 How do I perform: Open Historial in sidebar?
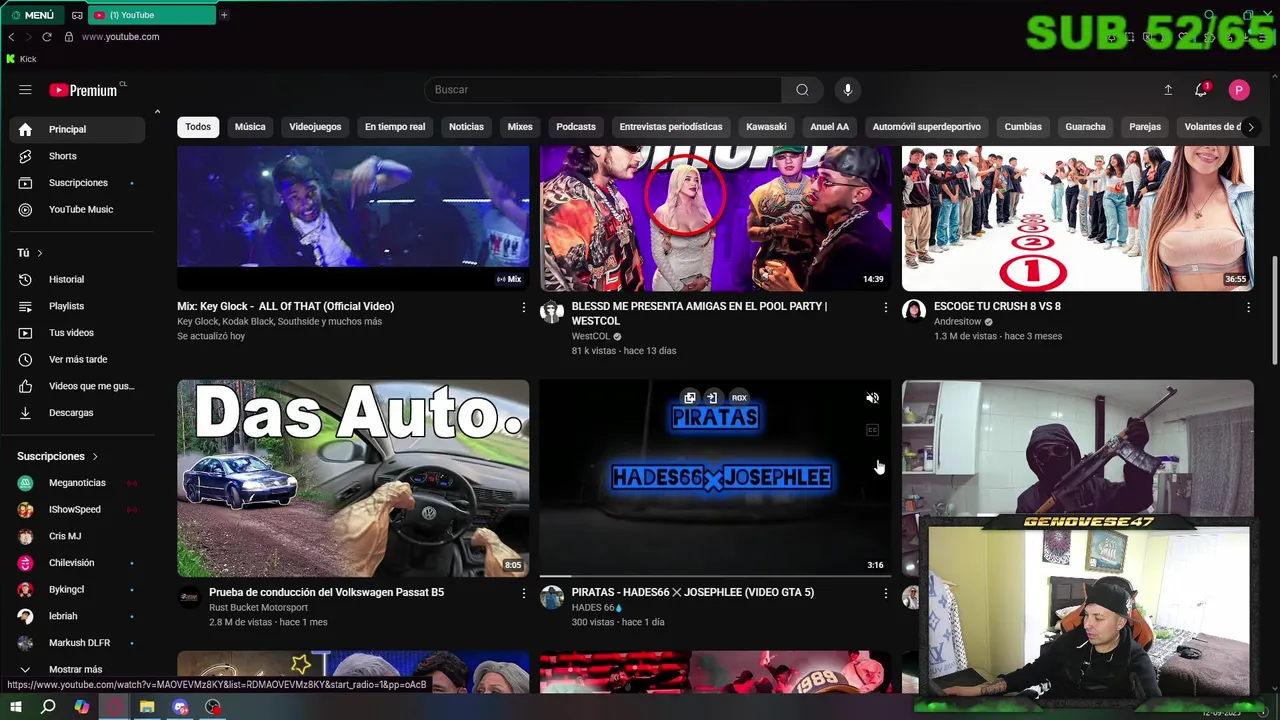coord(77,280)
